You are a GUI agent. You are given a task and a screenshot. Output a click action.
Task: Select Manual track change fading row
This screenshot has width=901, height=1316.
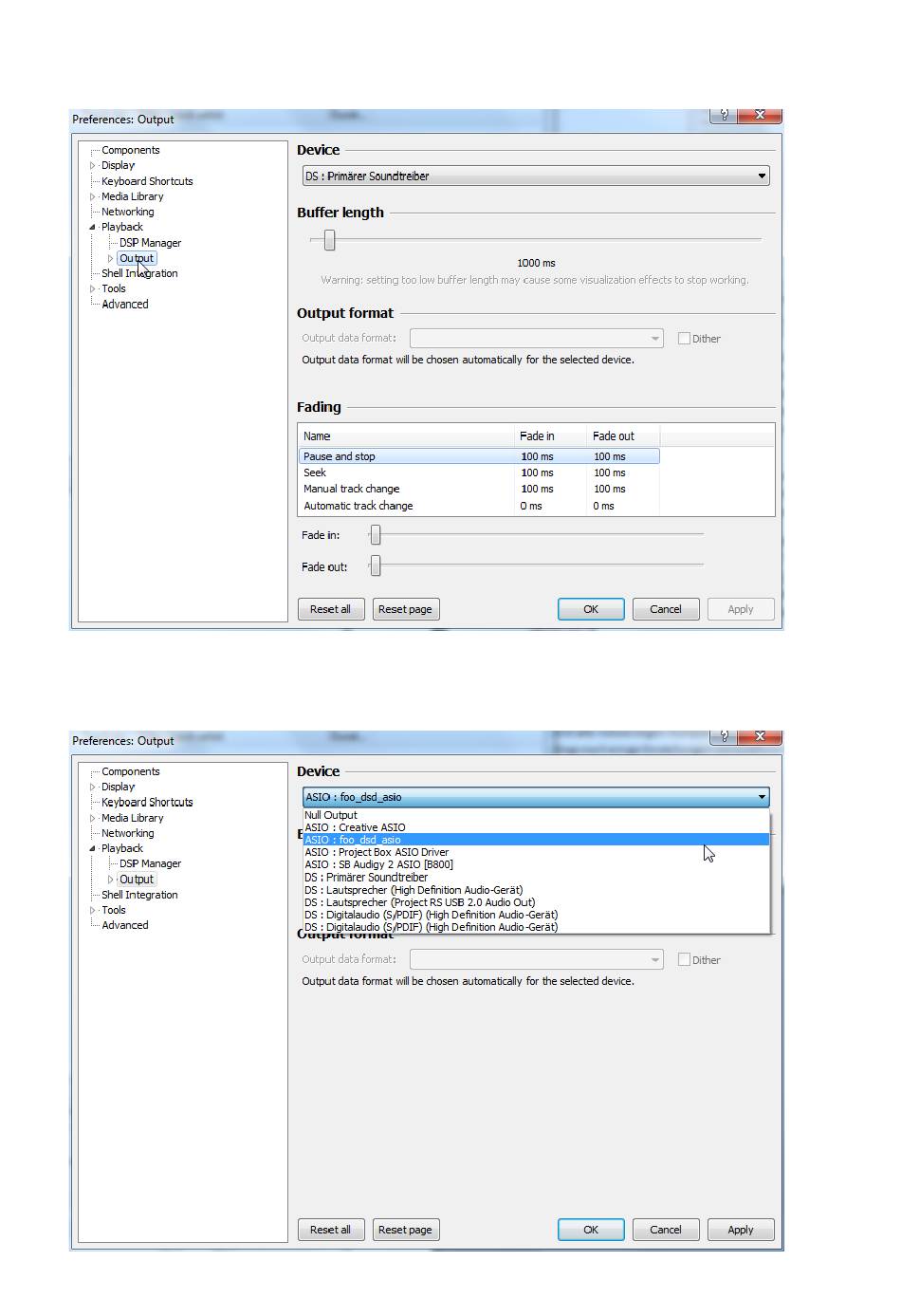tap(479, 489)
